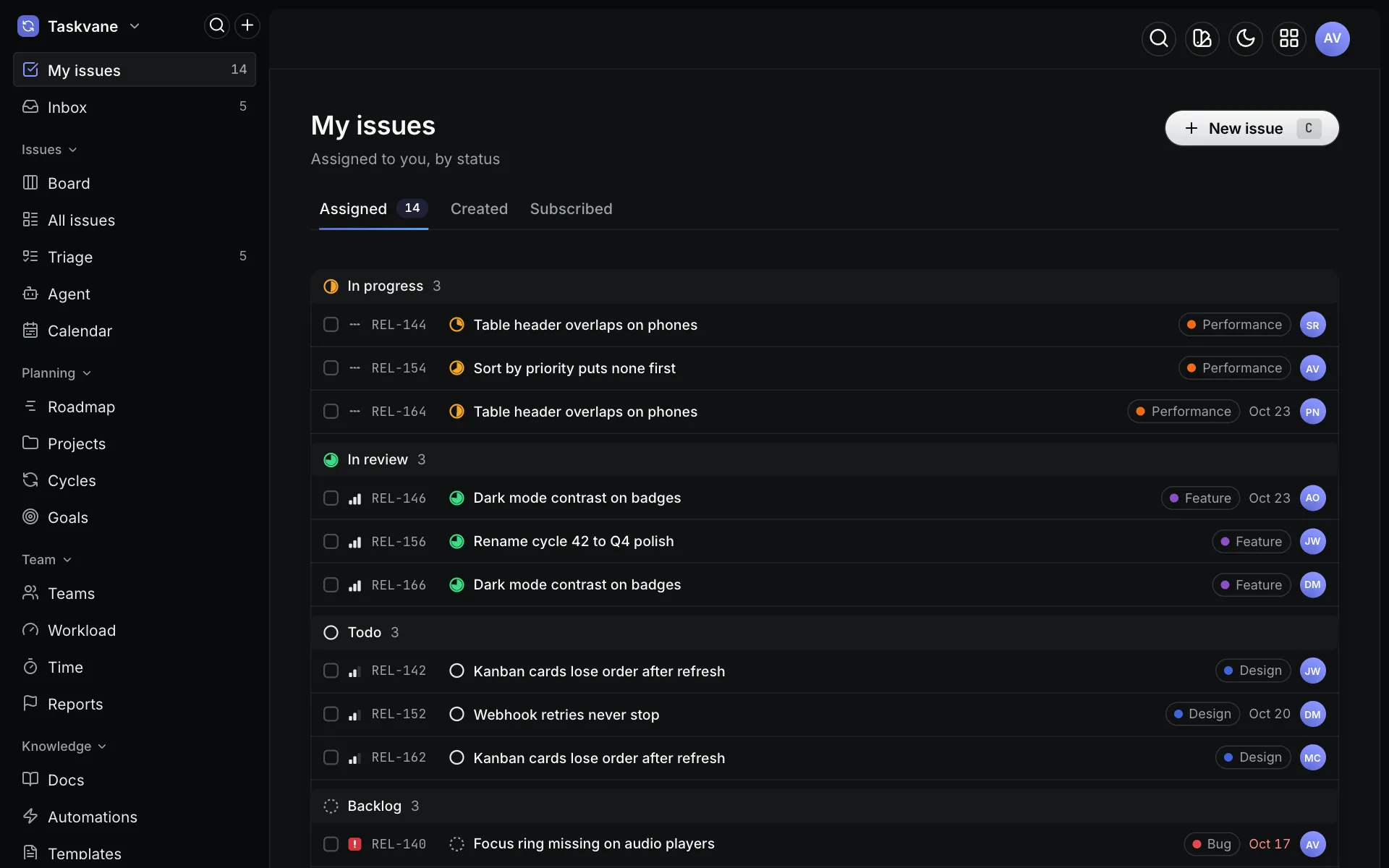Viewport: 1389px width, 868px height.
Task: Collapse the Knowledge sidebar section
Action: pos(64,746)
